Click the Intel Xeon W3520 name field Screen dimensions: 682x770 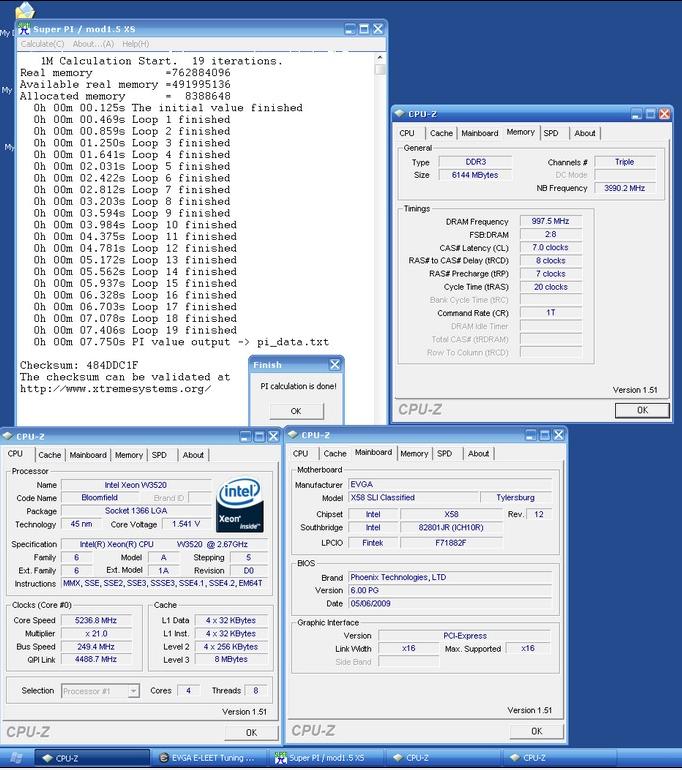pyautogui.click(x=136, y=485)
